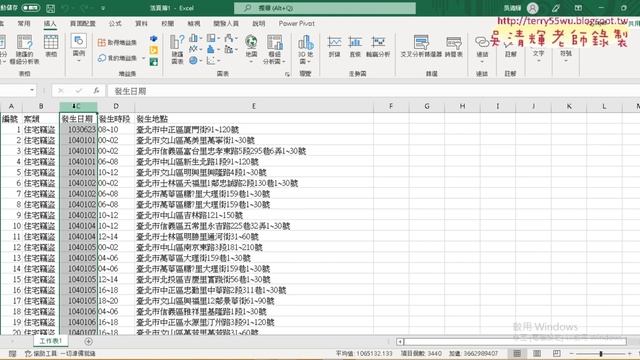Switch to Page Break Preview in the status bar
The image size is (640, 360).
coord(556,353)
